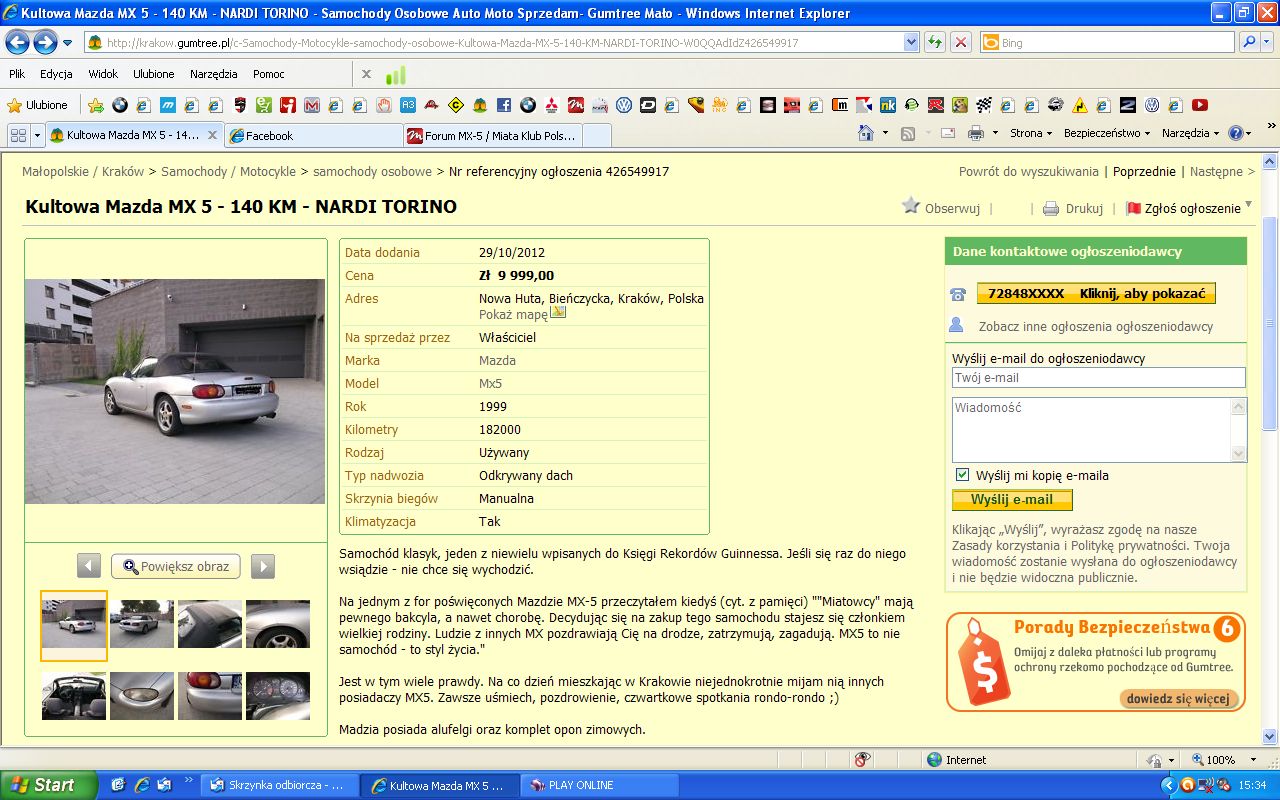Click the Obserwuj star icon
The width and height of the screenshot is (1280, 800).
pos(910,206)
